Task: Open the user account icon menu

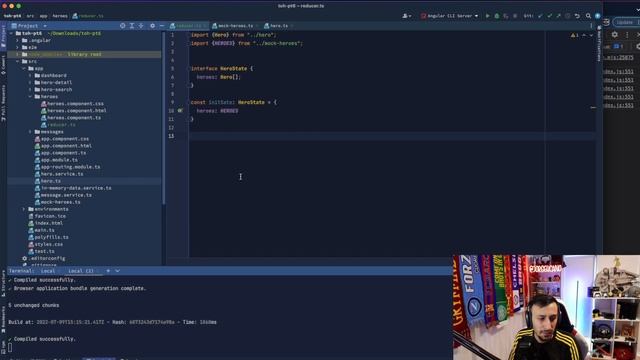Action: [406, 16]
